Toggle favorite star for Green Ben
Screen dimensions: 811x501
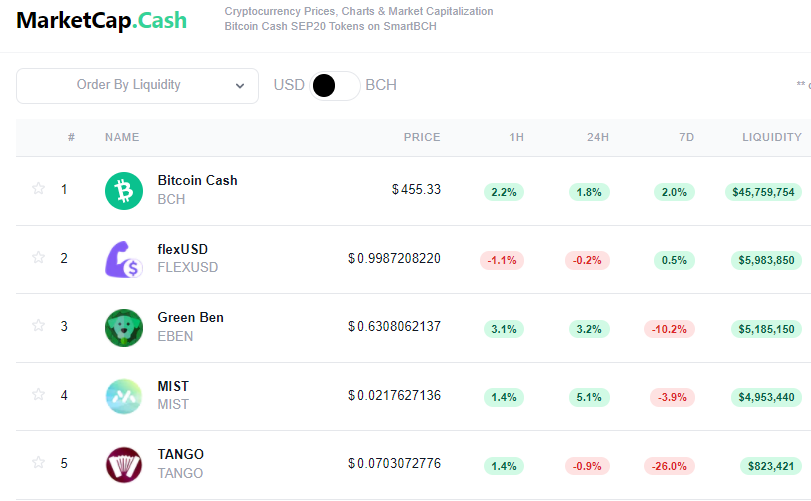38,325
